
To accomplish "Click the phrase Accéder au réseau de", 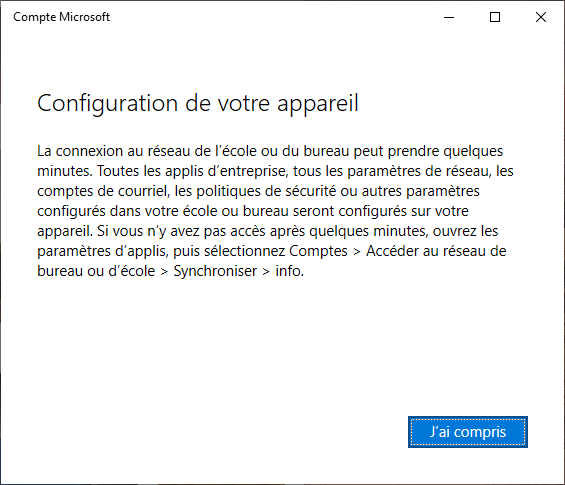I will coord(436,251).
